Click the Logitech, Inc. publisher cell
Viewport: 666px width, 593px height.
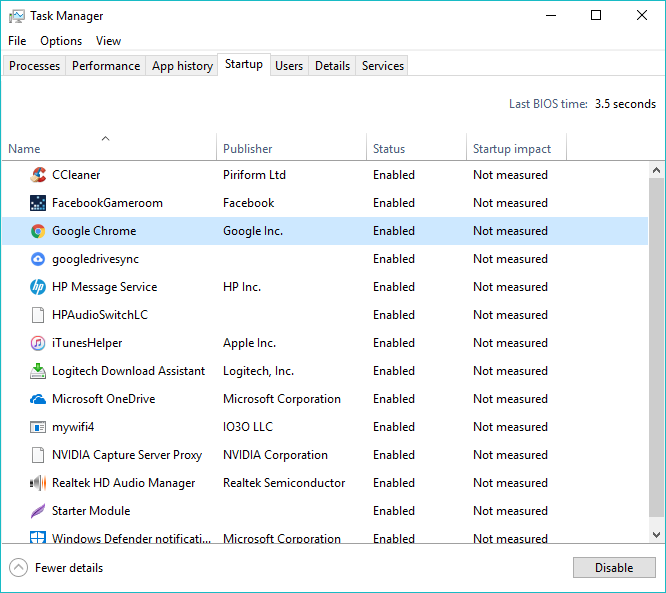pyautogui.click(x=258, y=371)
